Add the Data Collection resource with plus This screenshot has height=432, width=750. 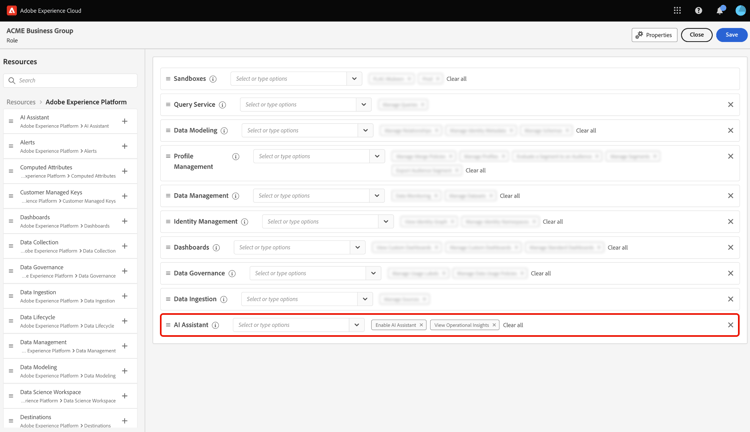[124, 245]
